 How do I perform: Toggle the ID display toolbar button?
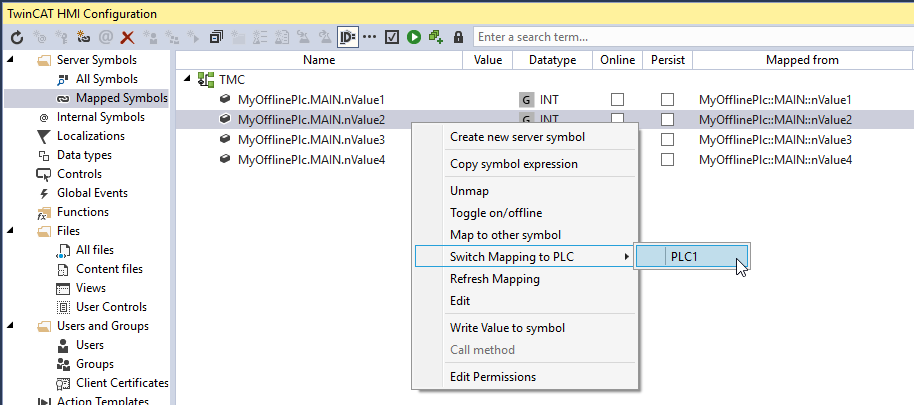(348, 37)
